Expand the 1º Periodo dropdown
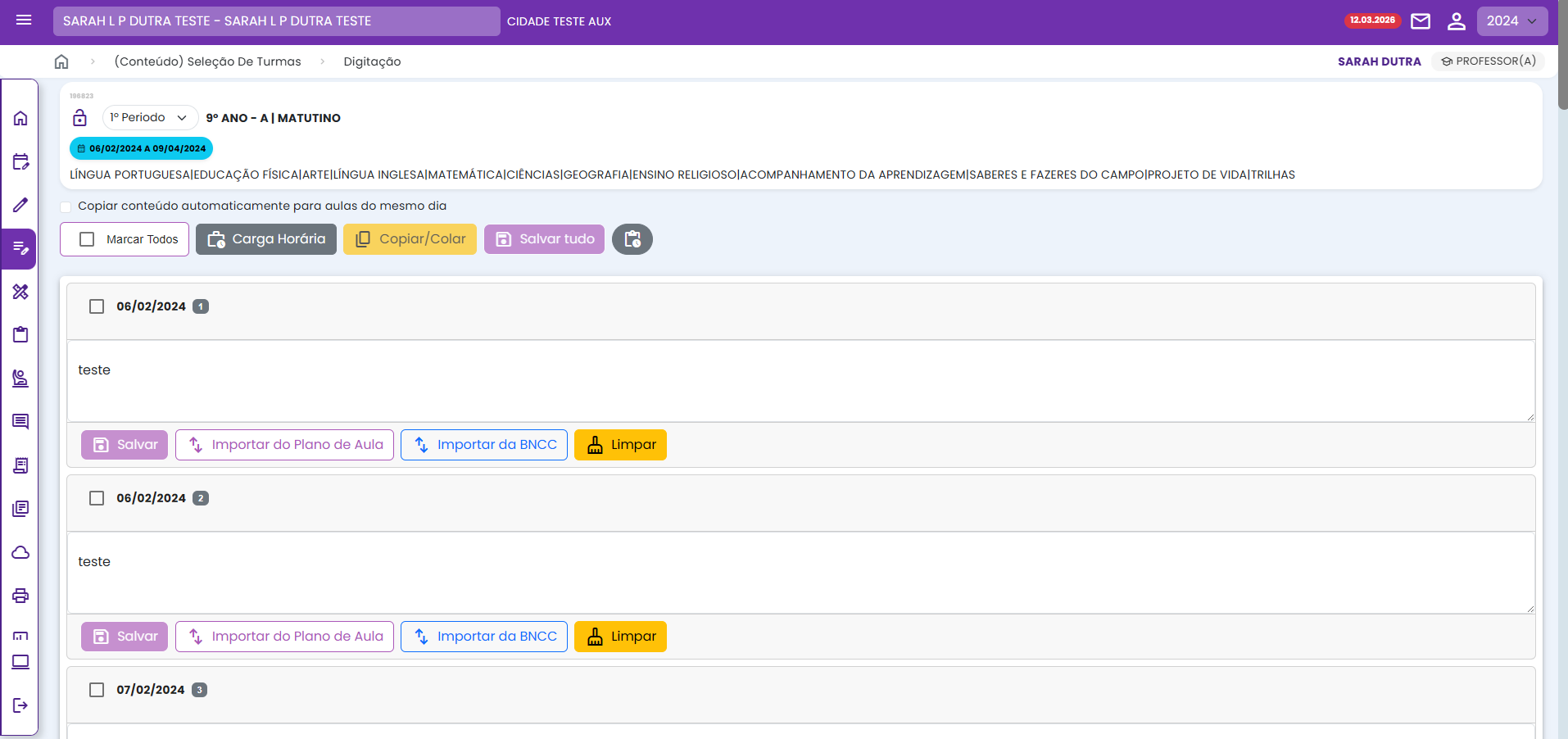This screenshot has height=739, width=1568. pyautogui.click(x=150, y=118)
